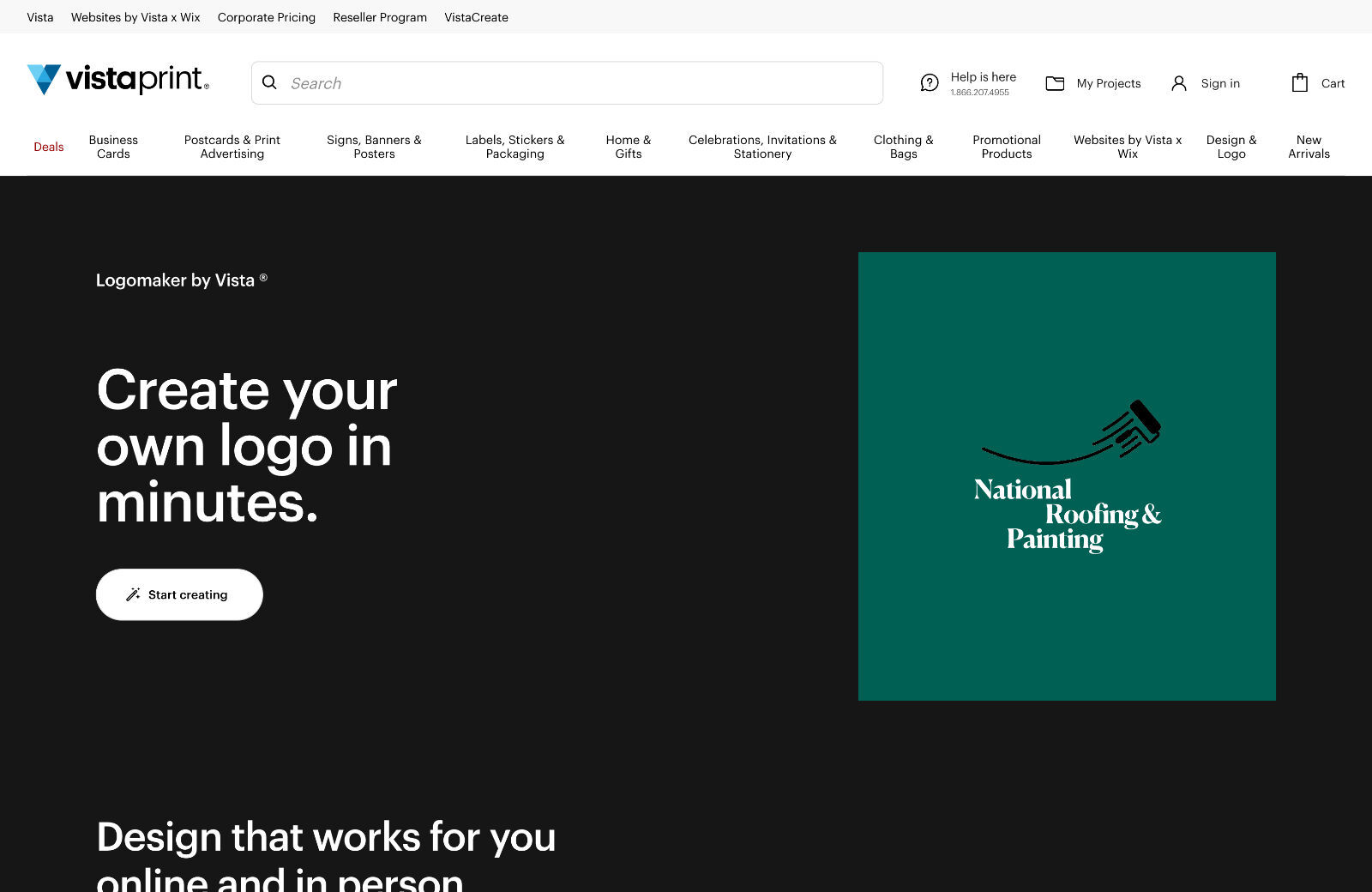Open the Reseller Program link
Viewport: 1372px width, 892px height.
pyautogui.click(x=380, y=17)
